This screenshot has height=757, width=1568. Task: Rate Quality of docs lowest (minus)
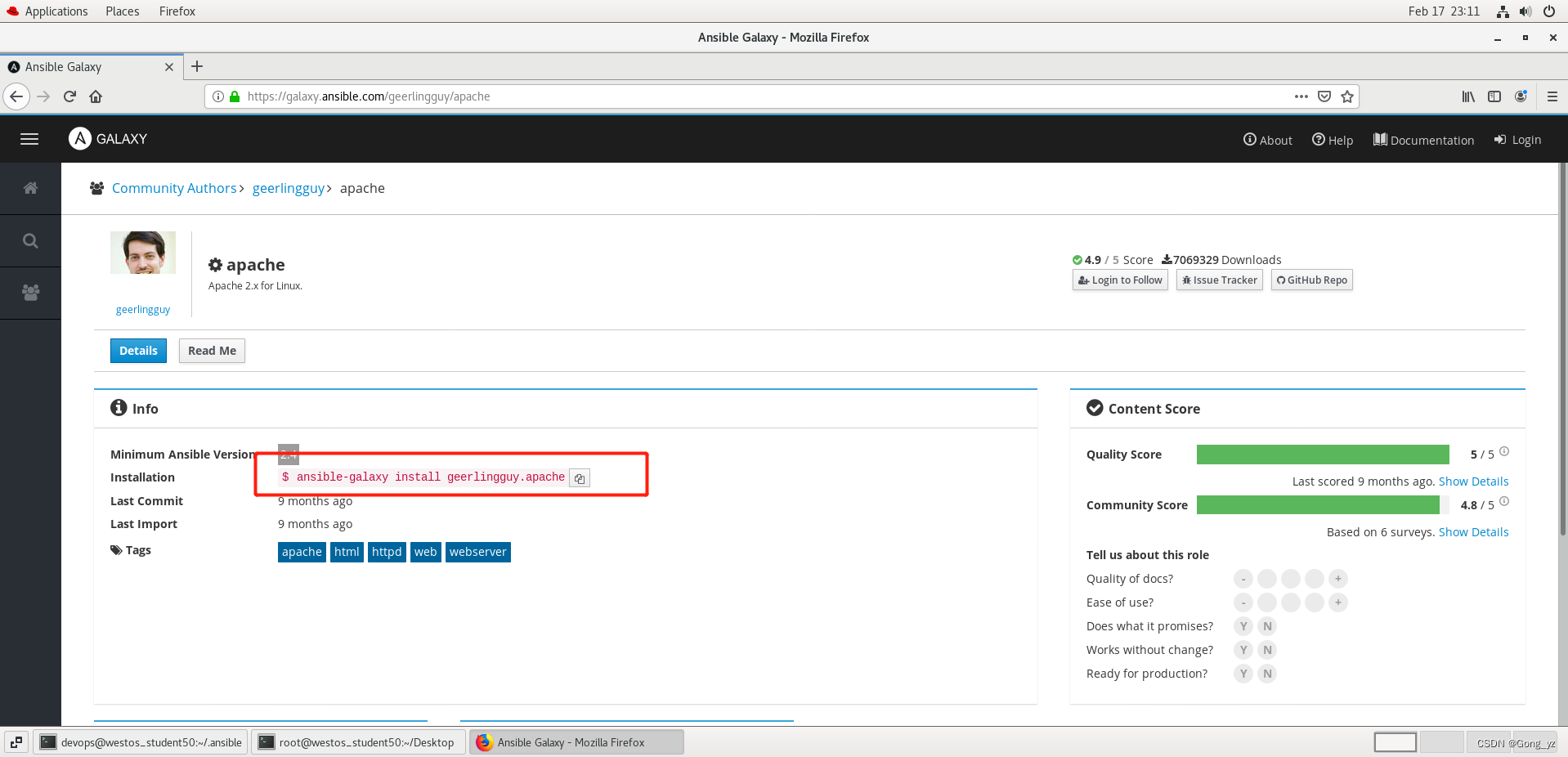pyautogui.click(x=1243, y=579)
